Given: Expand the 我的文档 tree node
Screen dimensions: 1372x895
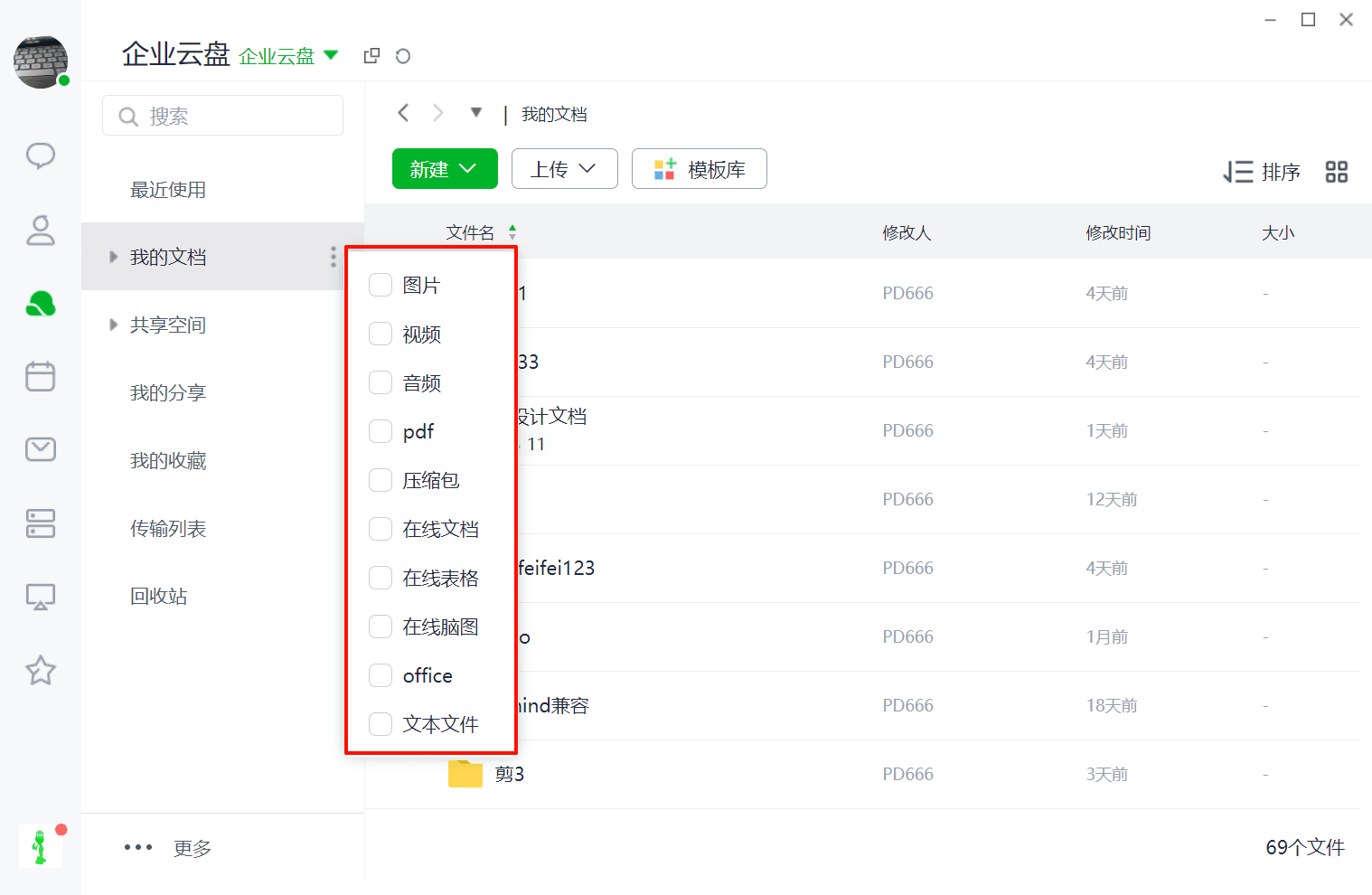Looking at the screenshot, I should point(113,257).
